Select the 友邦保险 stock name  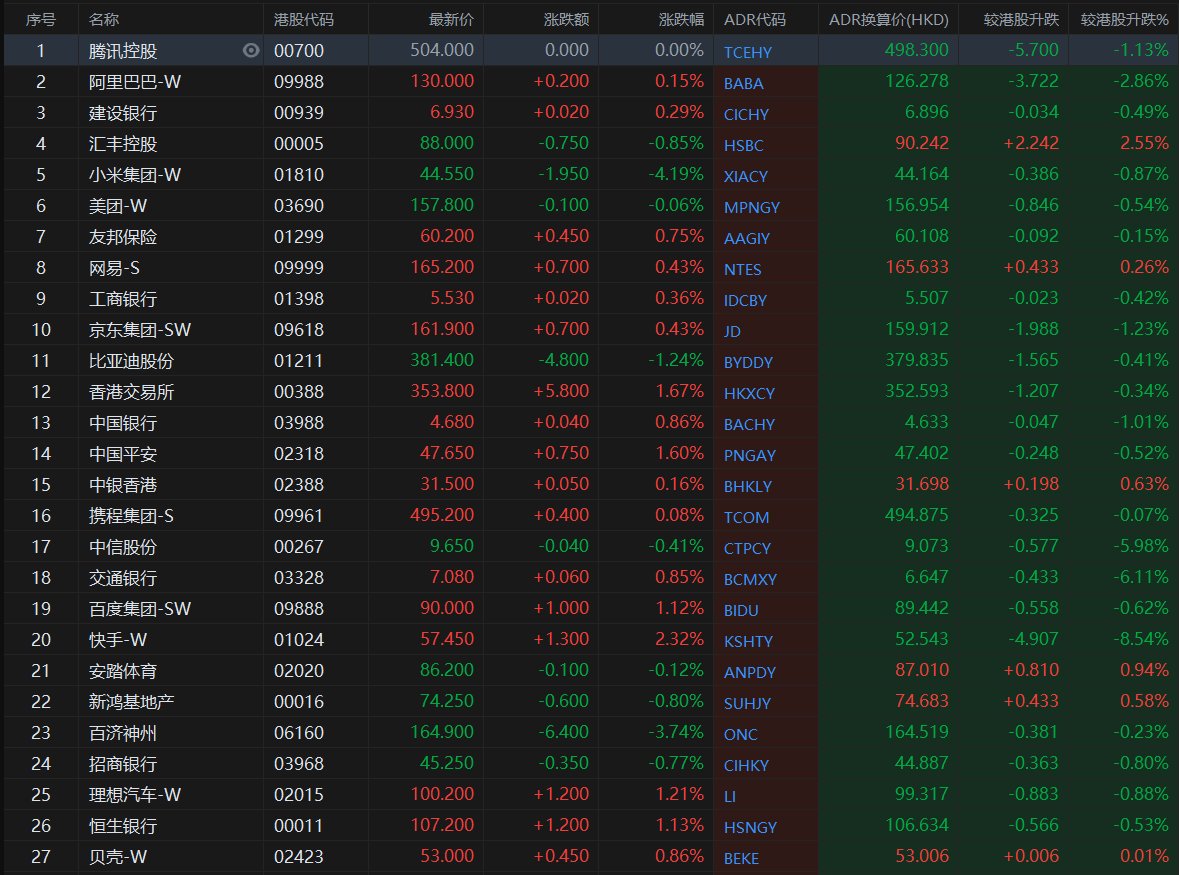(123, 237)
